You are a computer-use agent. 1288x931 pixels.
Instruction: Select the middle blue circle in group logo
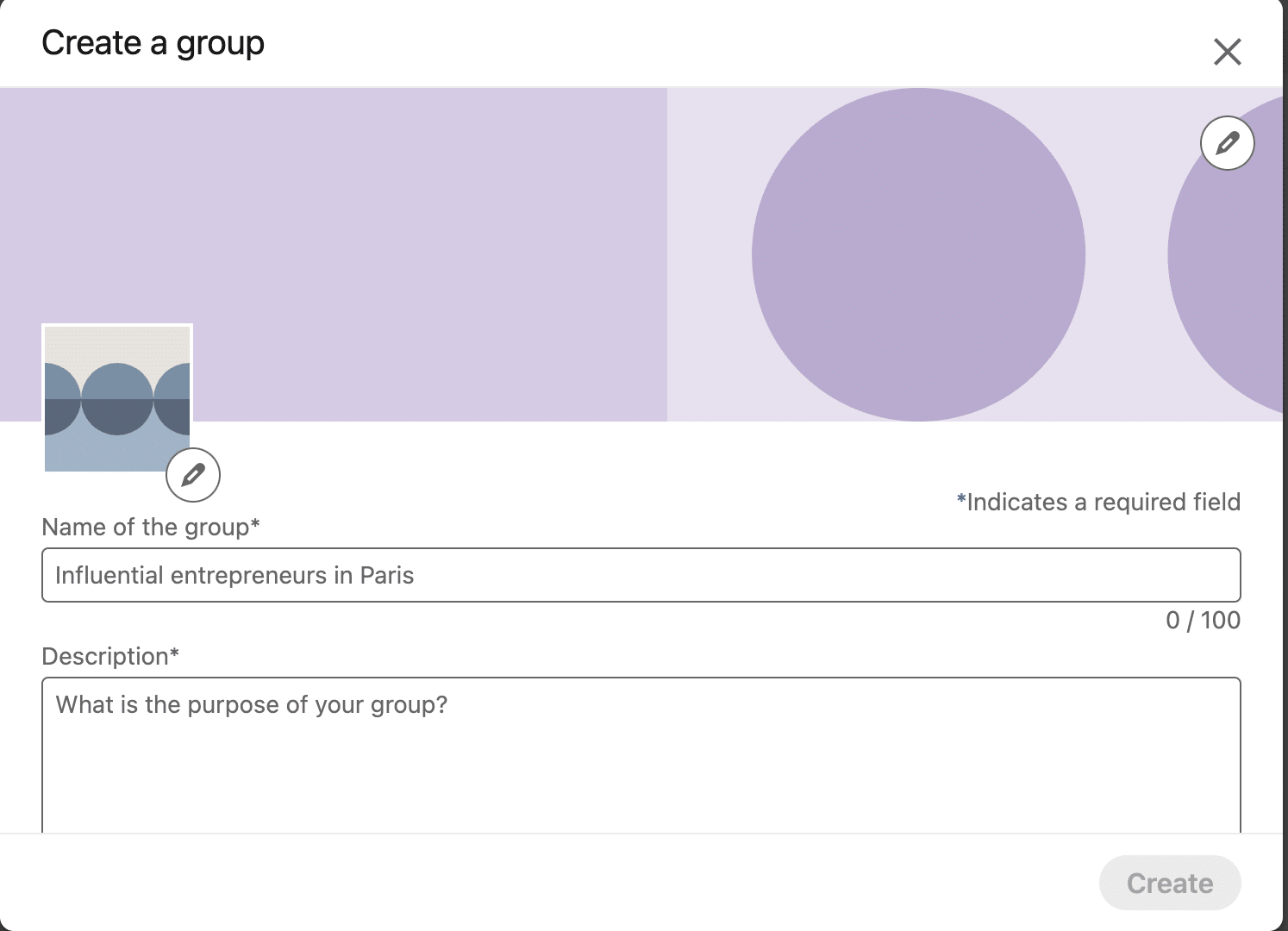pos(117,399)
